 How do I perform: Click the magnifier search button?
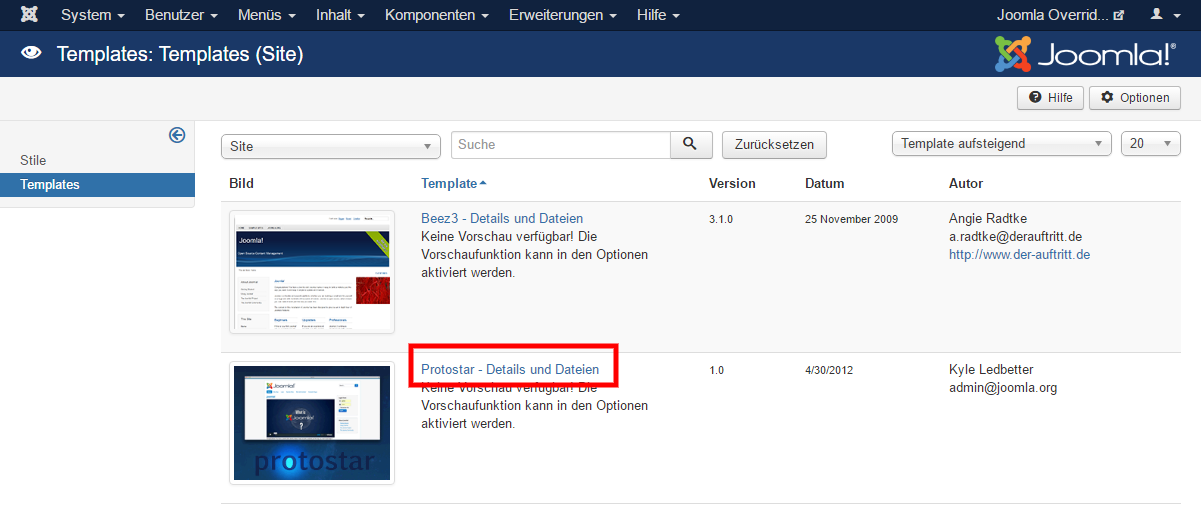(691, 144)
